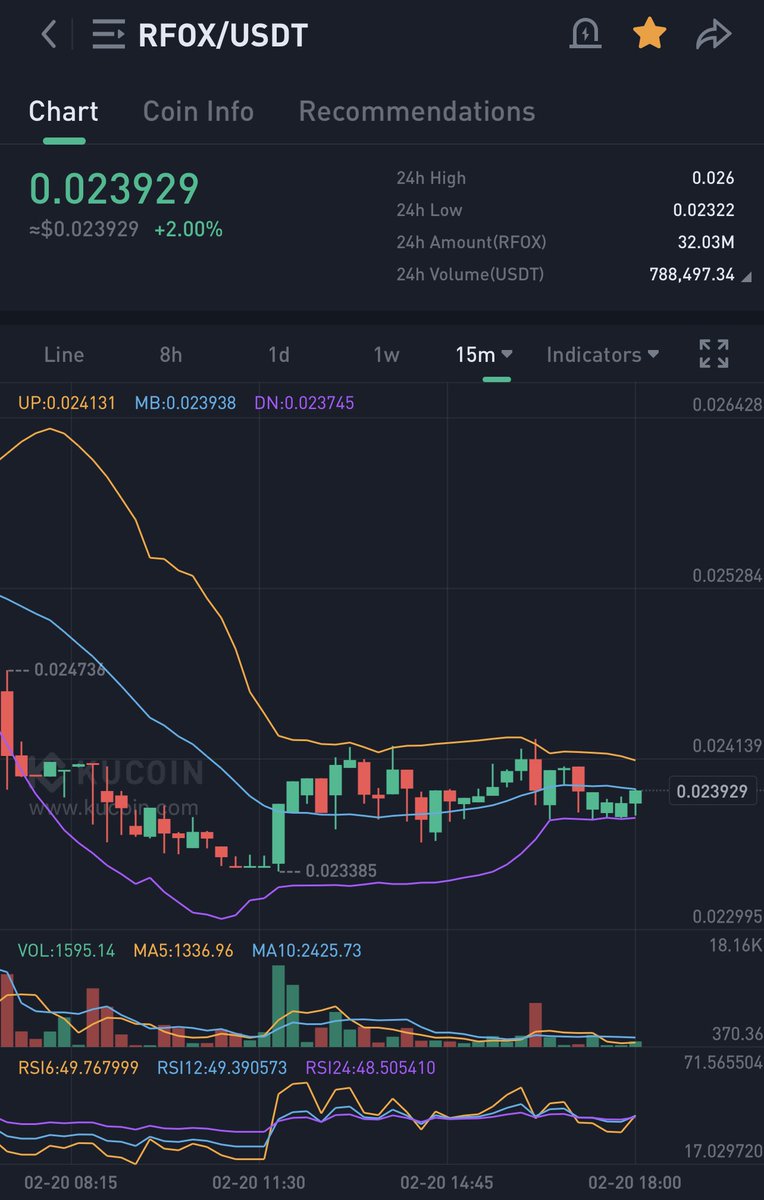Switch to the Chart tab
Image resolution: width=764 pixels, height=1200 pixels.
click(64, 111)
